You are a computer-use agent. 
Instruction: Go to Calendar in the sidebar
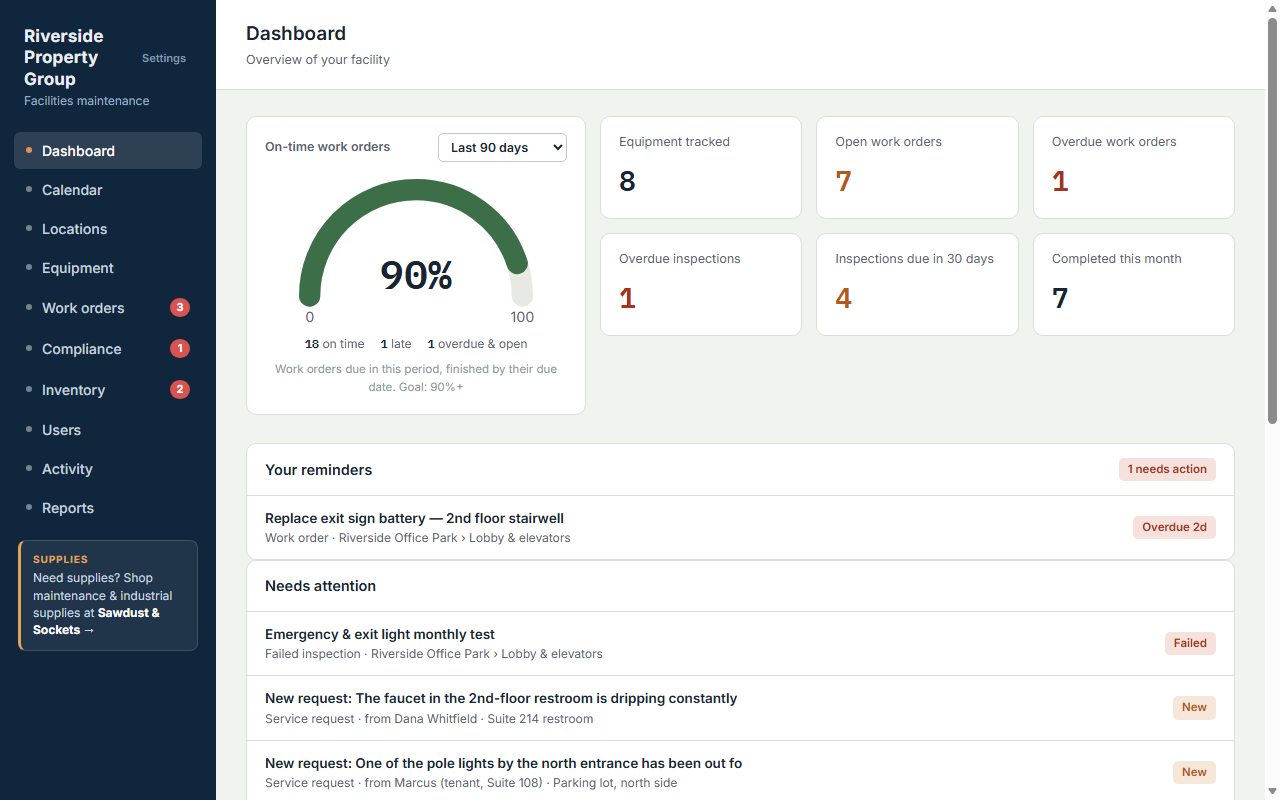(x=108, y=190)
